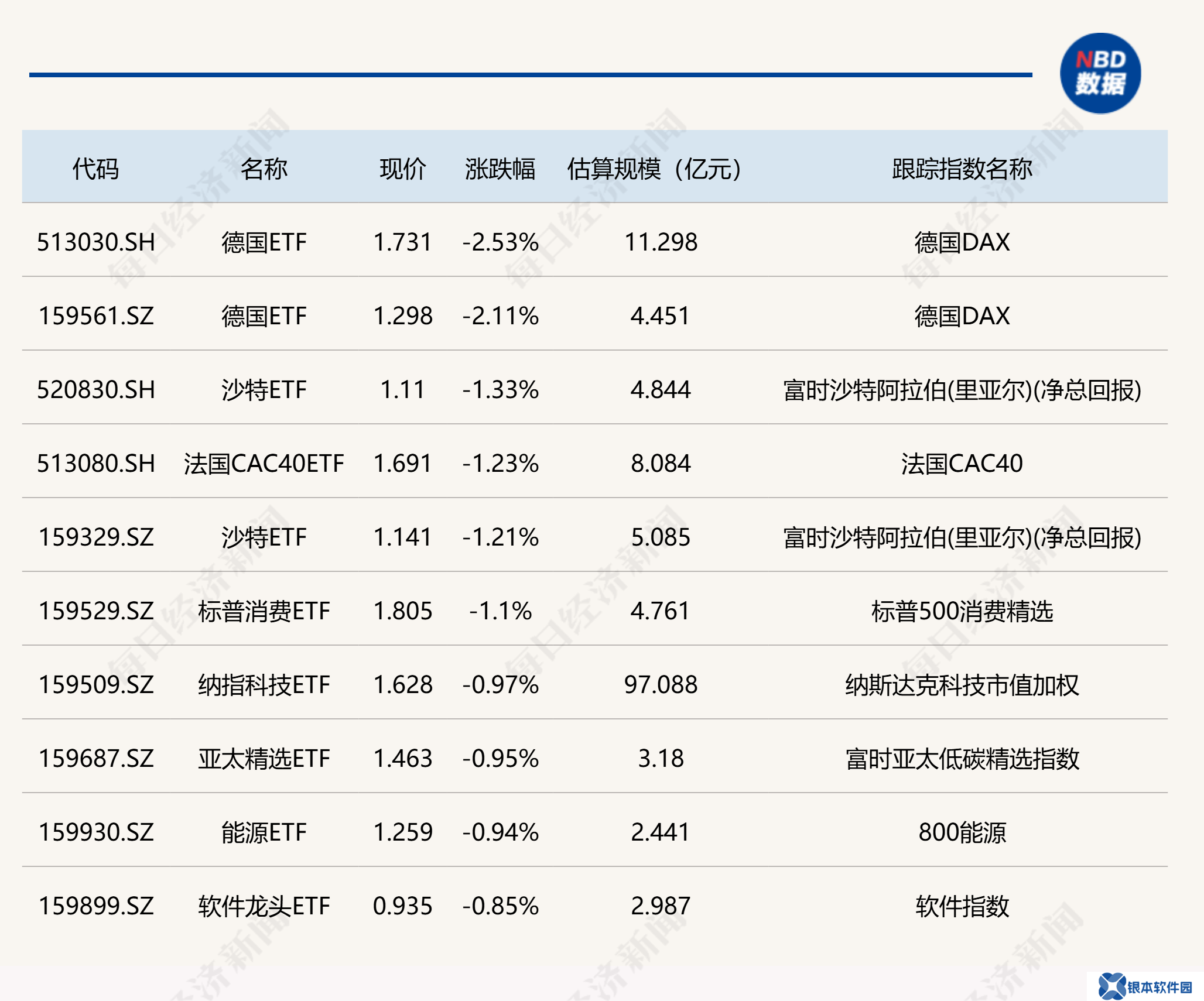Click scale value 3.18
The height and width of the screenshot is (1001, 1204).
(x=661, y=759)
